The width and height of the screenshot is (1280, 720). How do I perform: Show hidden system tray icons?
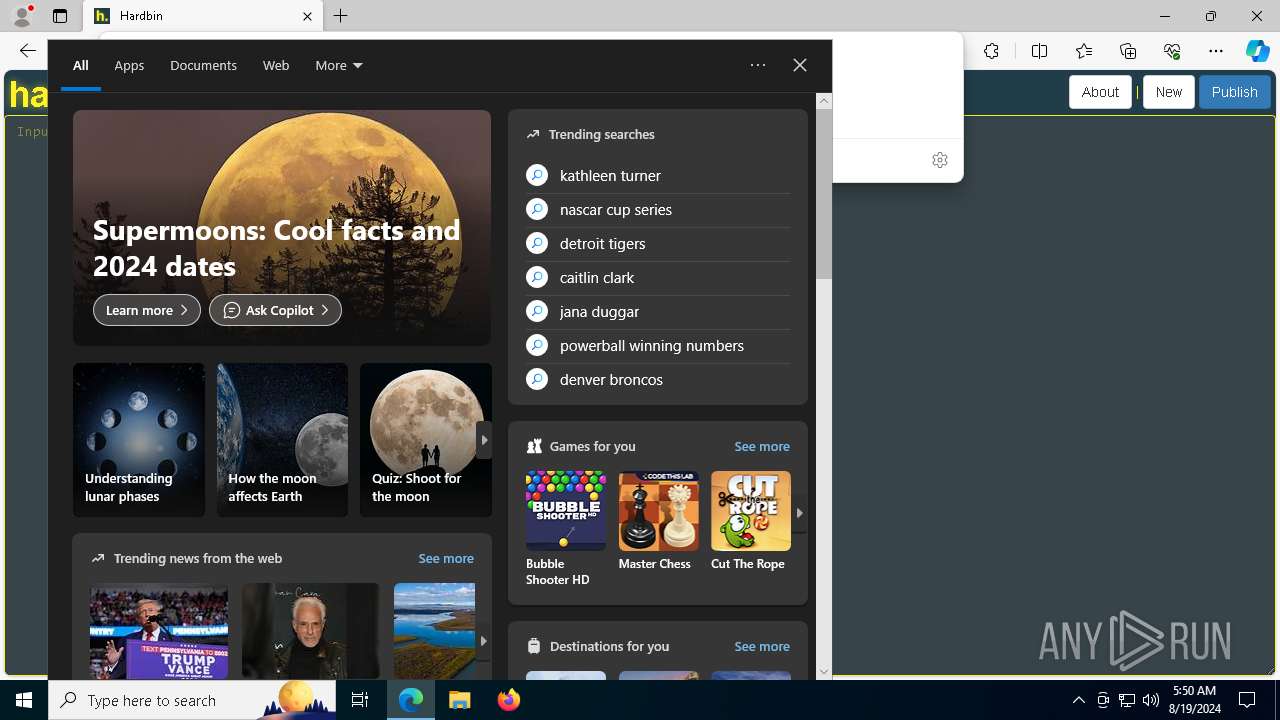tap(1078, 700)
